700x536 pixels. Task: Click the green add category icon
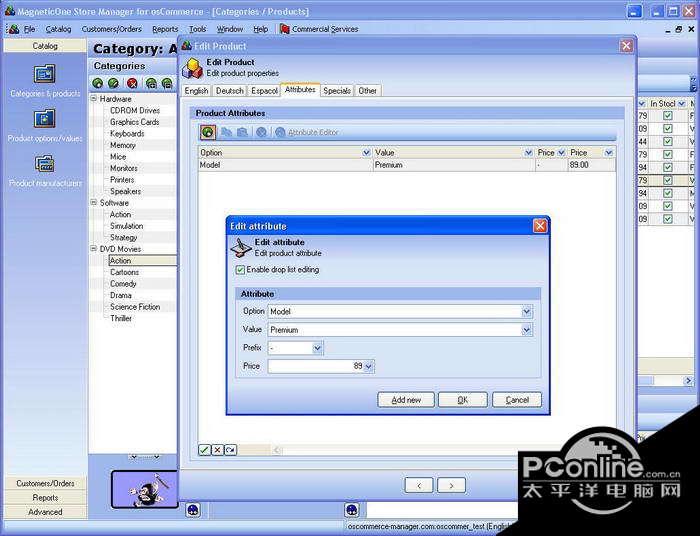point(97,83)
